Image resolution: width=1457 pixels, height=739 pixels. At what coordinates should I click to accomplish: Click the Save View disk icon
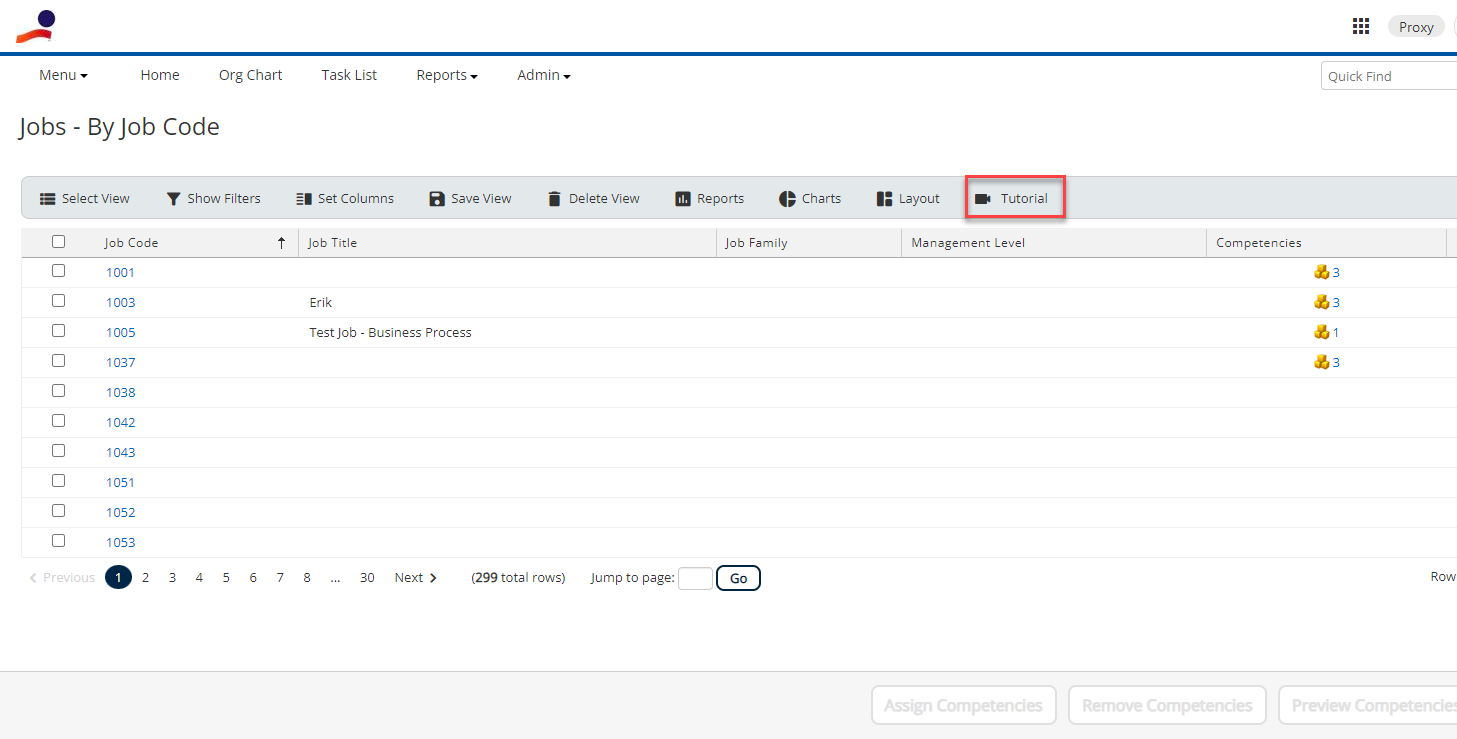pos(436,199)
